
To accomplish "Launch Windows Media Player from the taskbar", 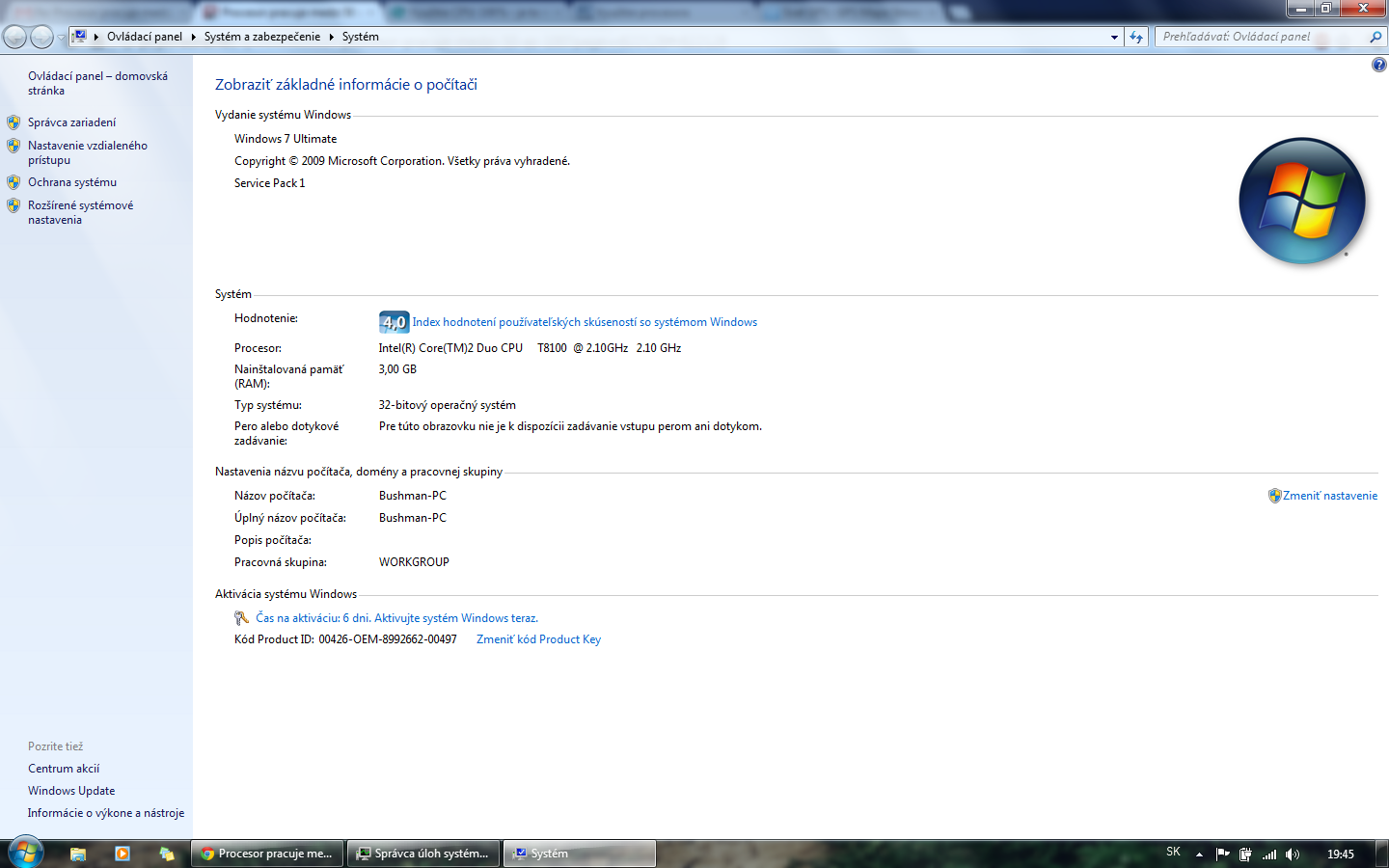I will 123,854.
